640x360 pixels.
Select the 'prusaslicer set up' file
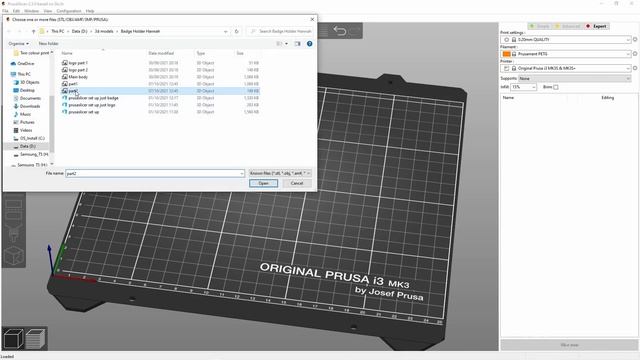[x=83, y=112]
